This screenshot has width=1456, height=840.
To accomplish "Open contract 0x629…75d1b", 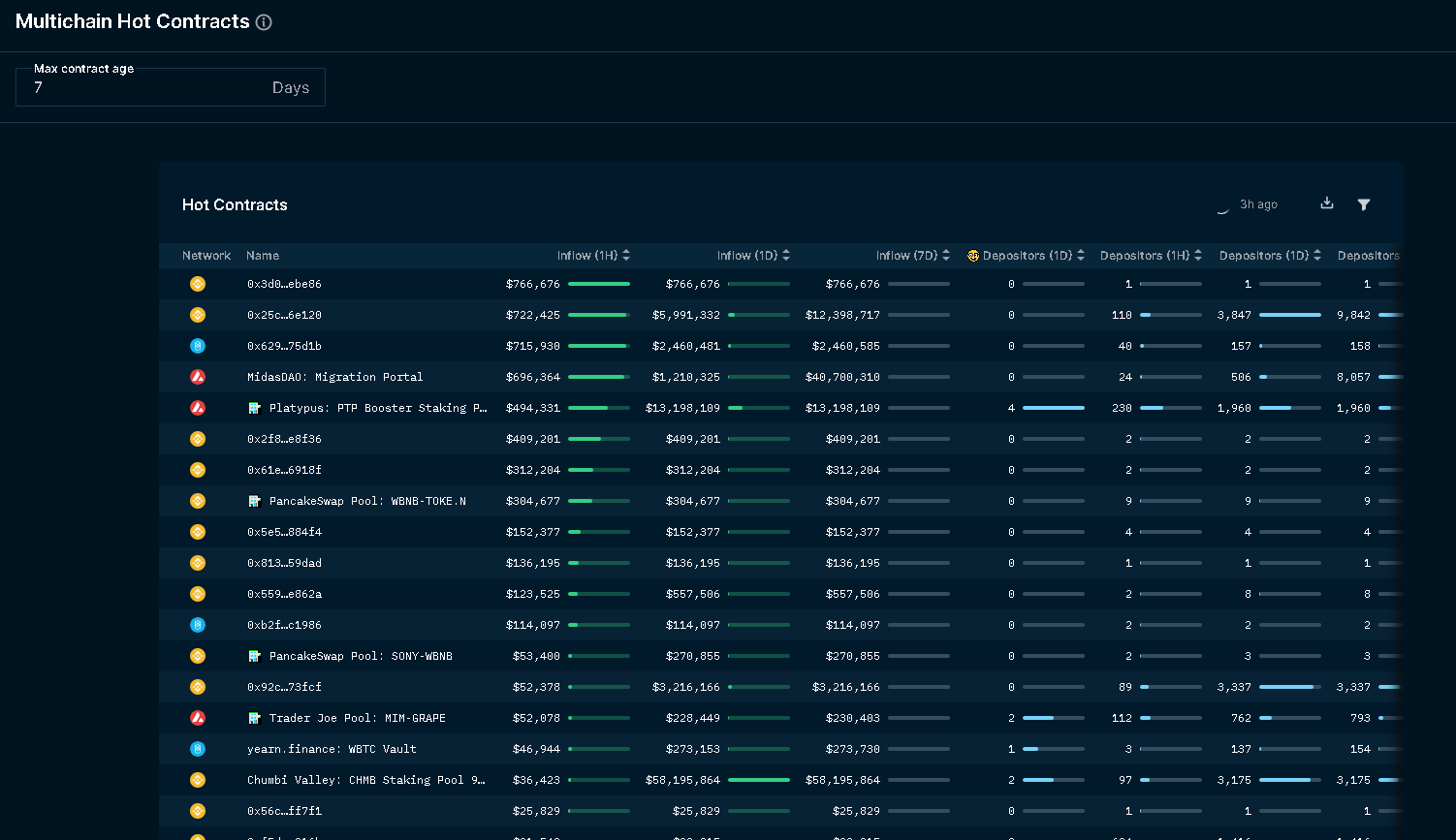I will click(x=284, y=346).
